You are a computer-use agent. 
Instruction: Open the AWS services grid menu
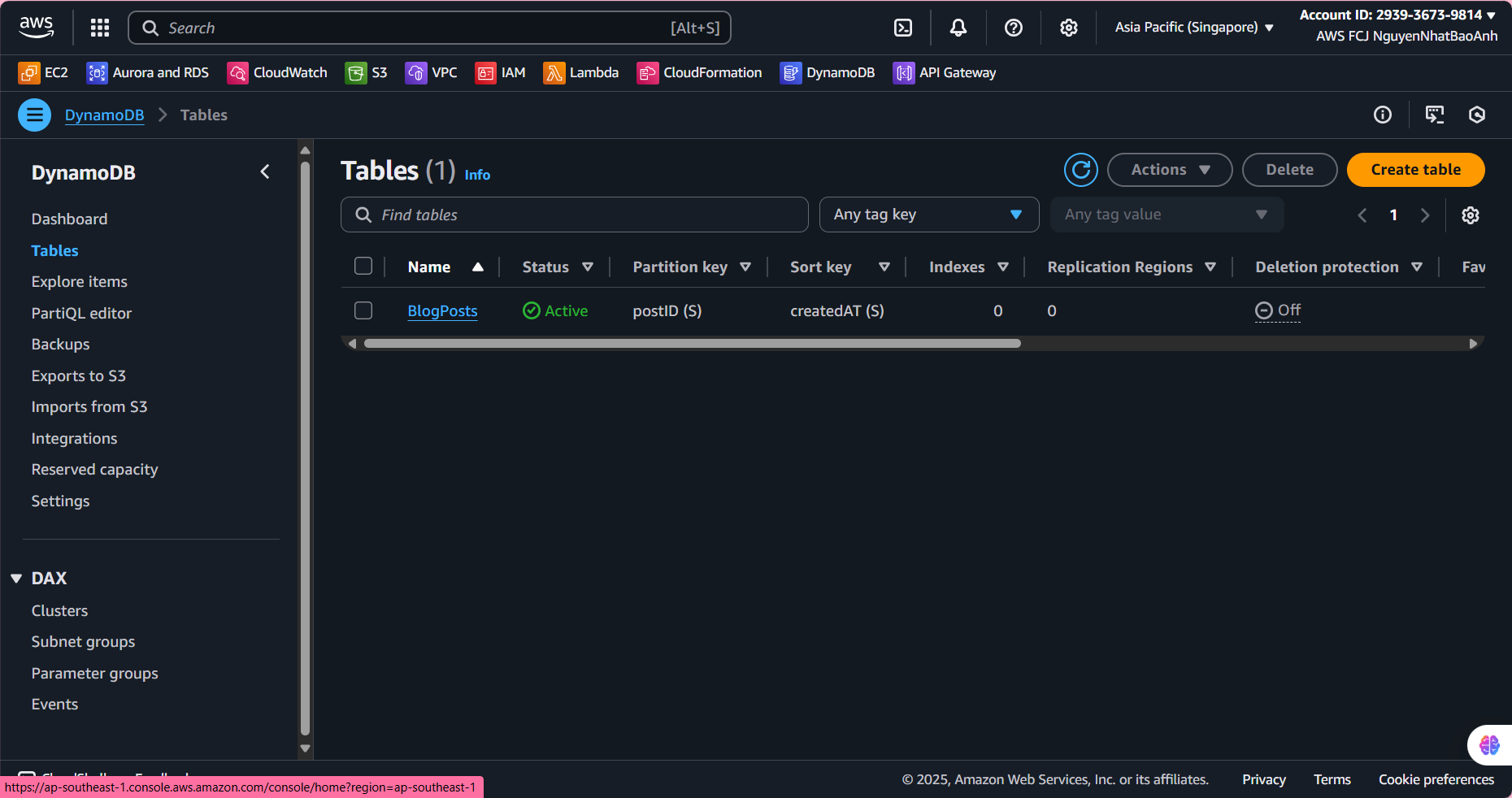[100, 28]
